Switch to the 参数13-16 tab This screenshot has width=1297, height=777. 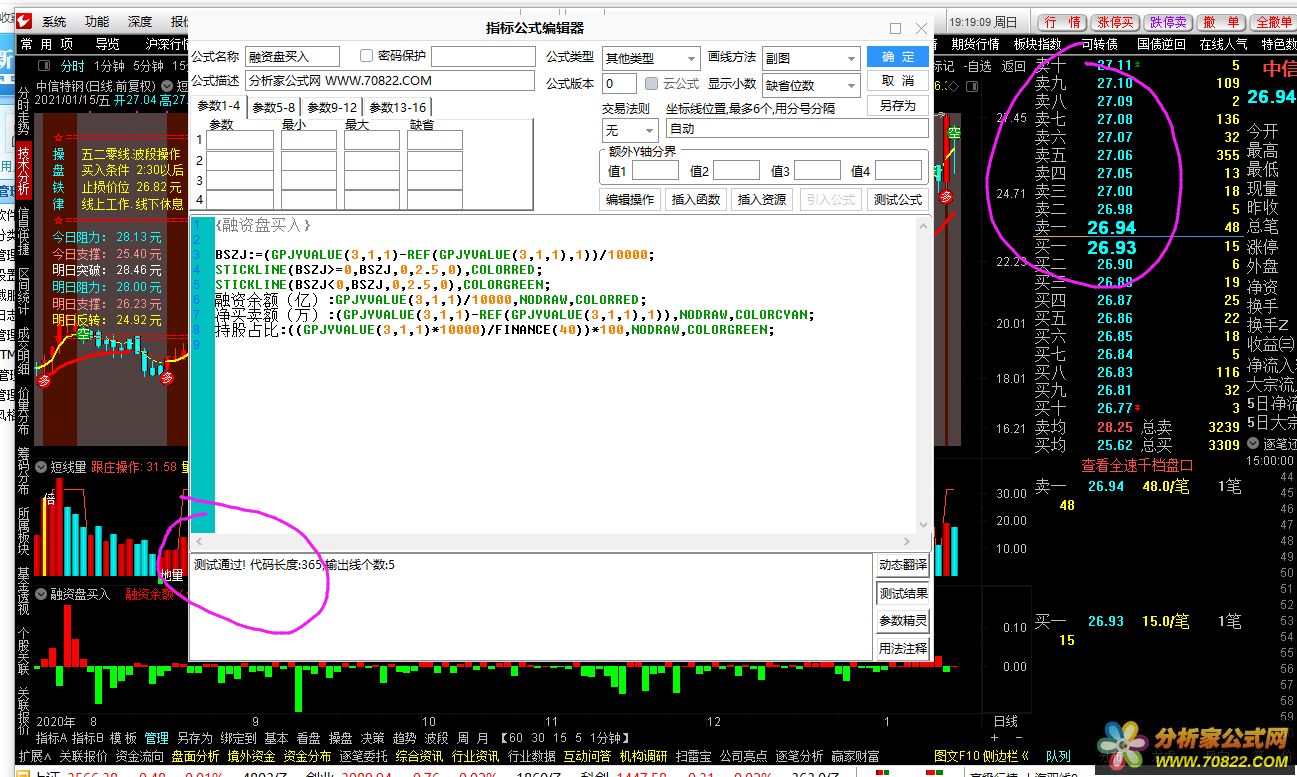pyautogui.click(x=397, y=107)
